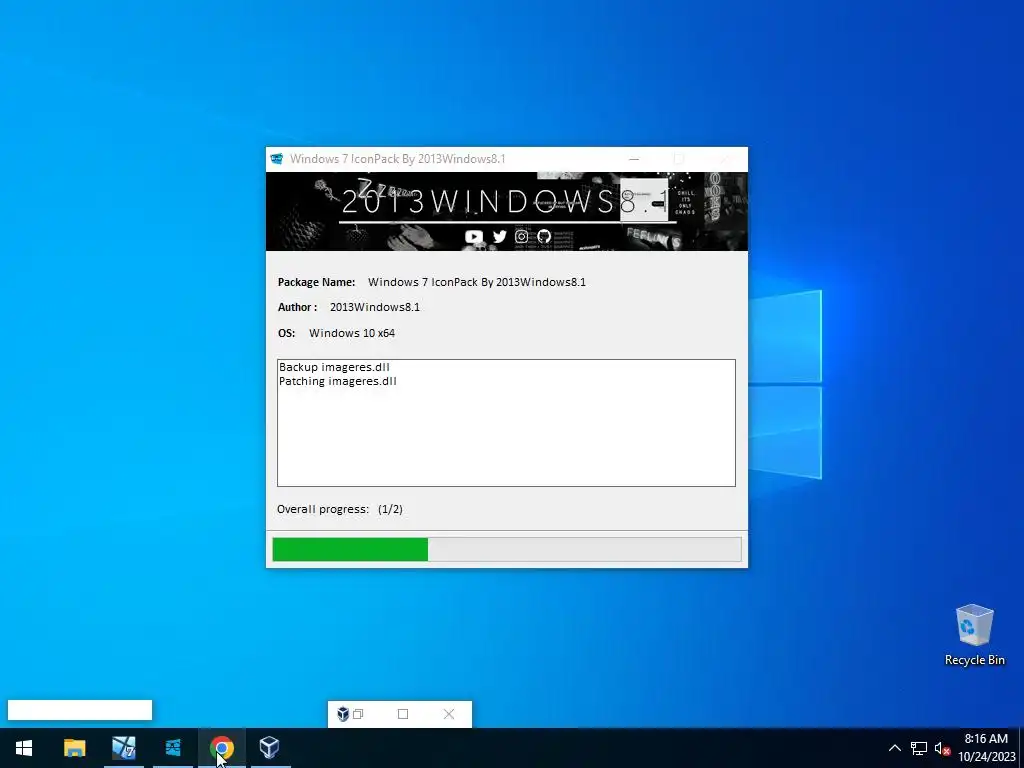Click the green overall progress bar
Screen dimensions: 1024x768
[x=507, y=549]
